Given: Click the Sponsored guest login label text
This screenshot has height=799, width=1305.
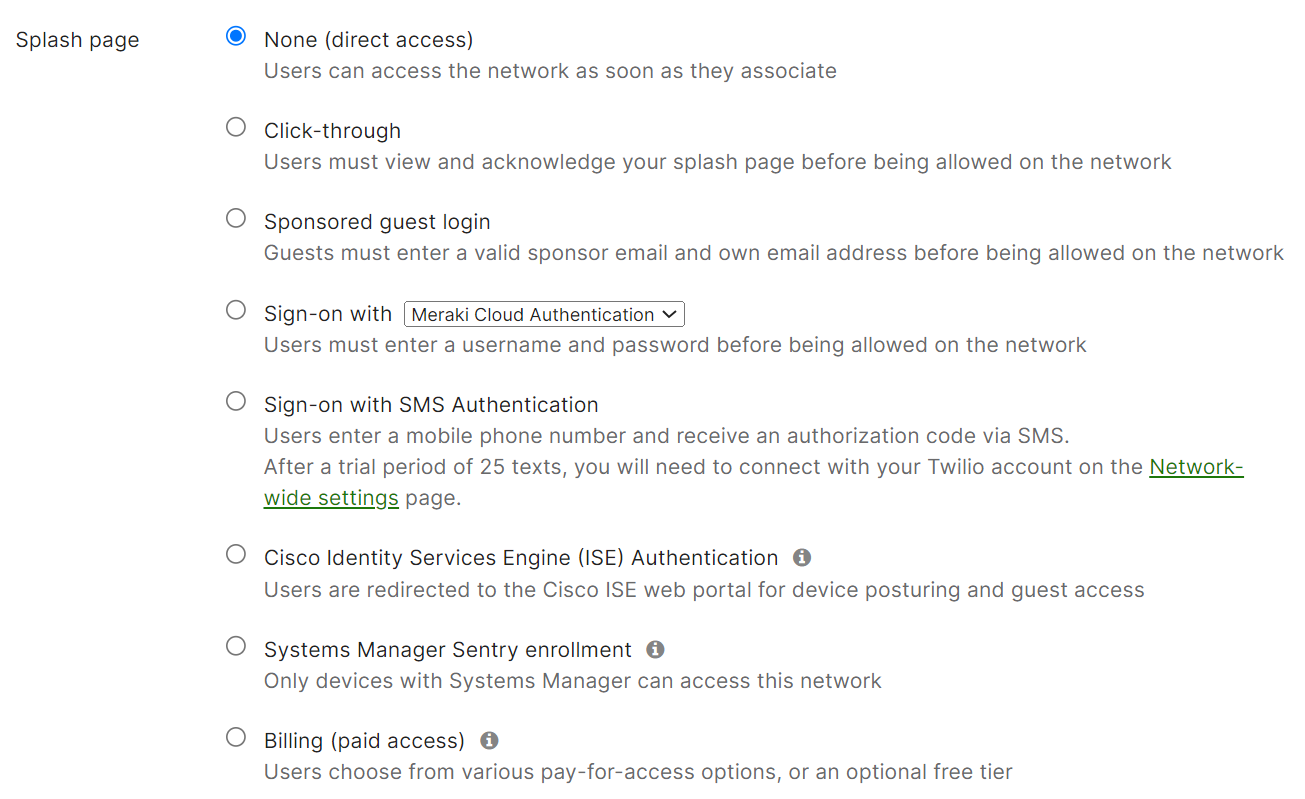Looking at the screenshot, I should 377,222.
